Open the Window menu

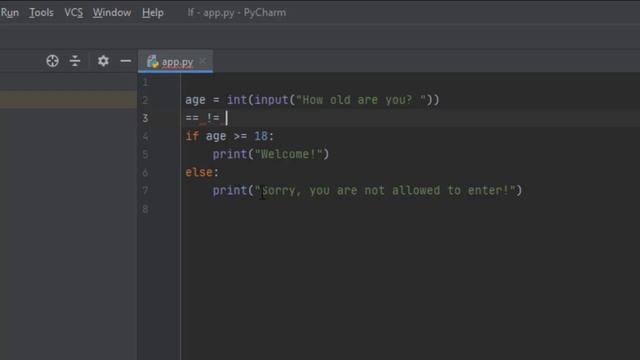pos(112,13)
